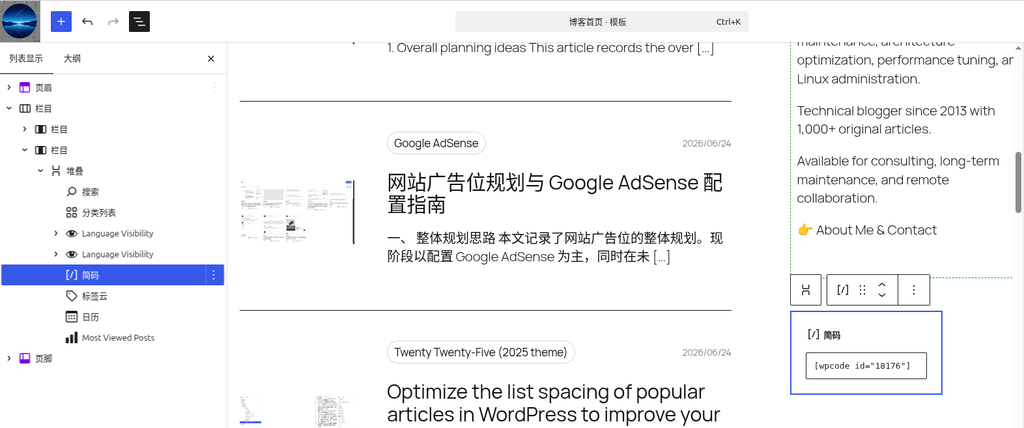Select the 分类列表 block
1024x428 pixels.
pos(99,212)
